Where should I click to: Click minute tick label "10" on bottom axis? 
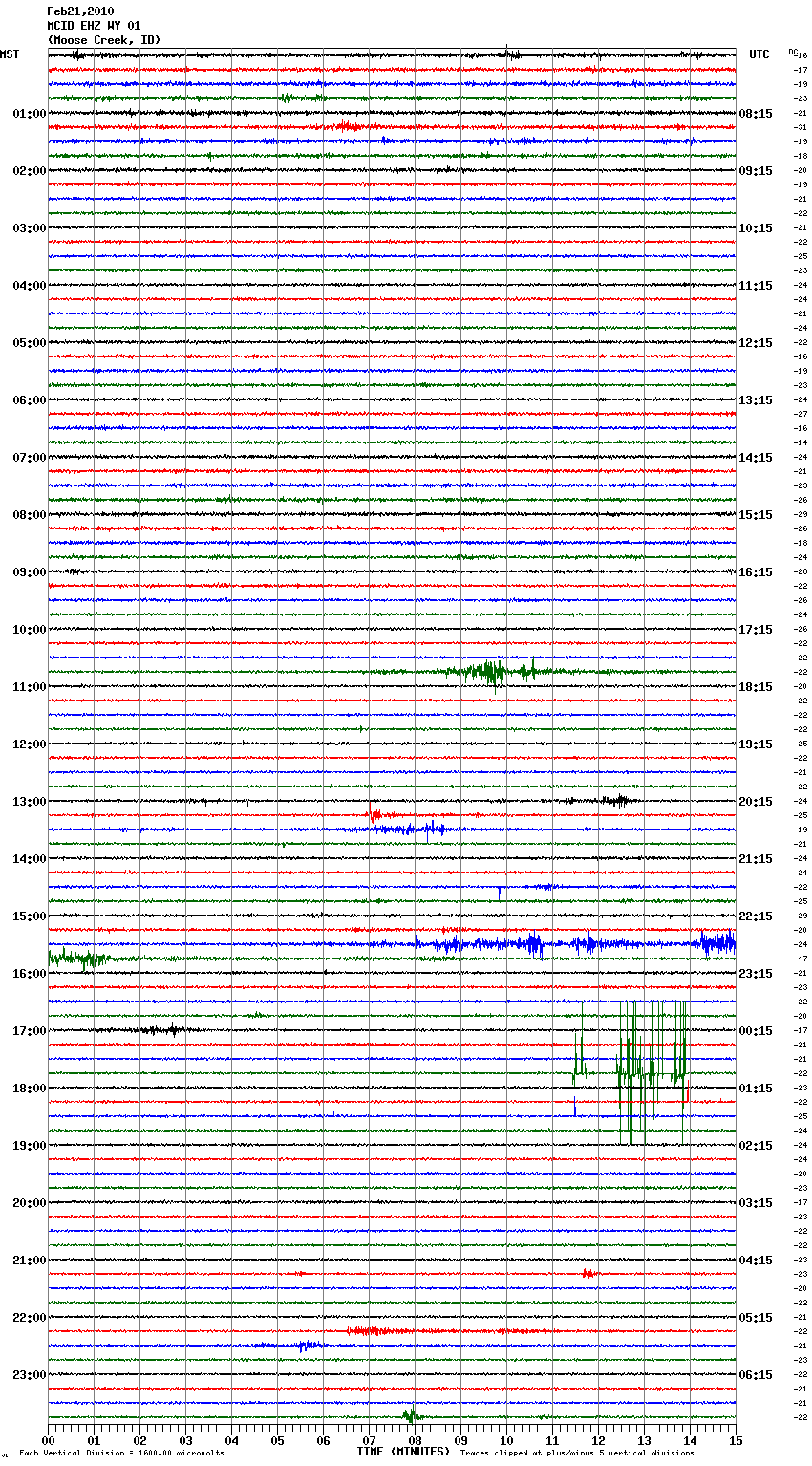tap(506, 1440)
